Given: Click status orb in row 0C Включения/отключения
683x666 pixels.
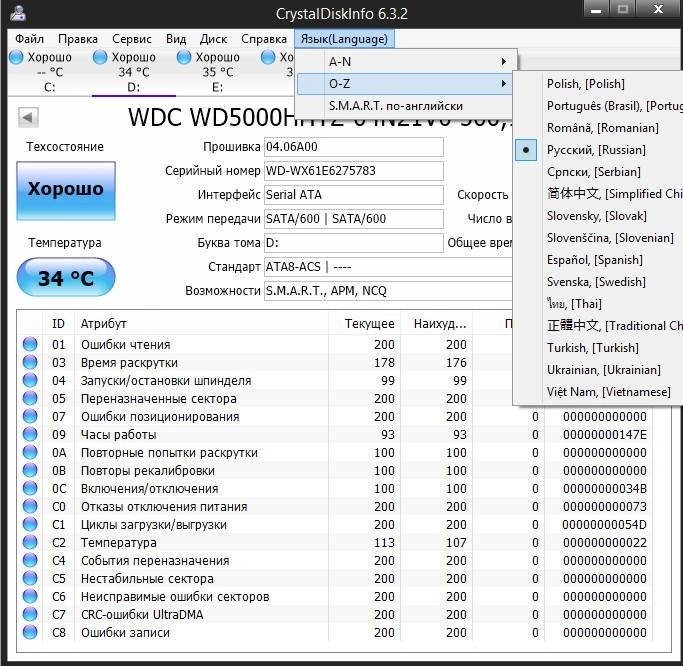Looking at the screenshot, I should (x=30, y=488).
